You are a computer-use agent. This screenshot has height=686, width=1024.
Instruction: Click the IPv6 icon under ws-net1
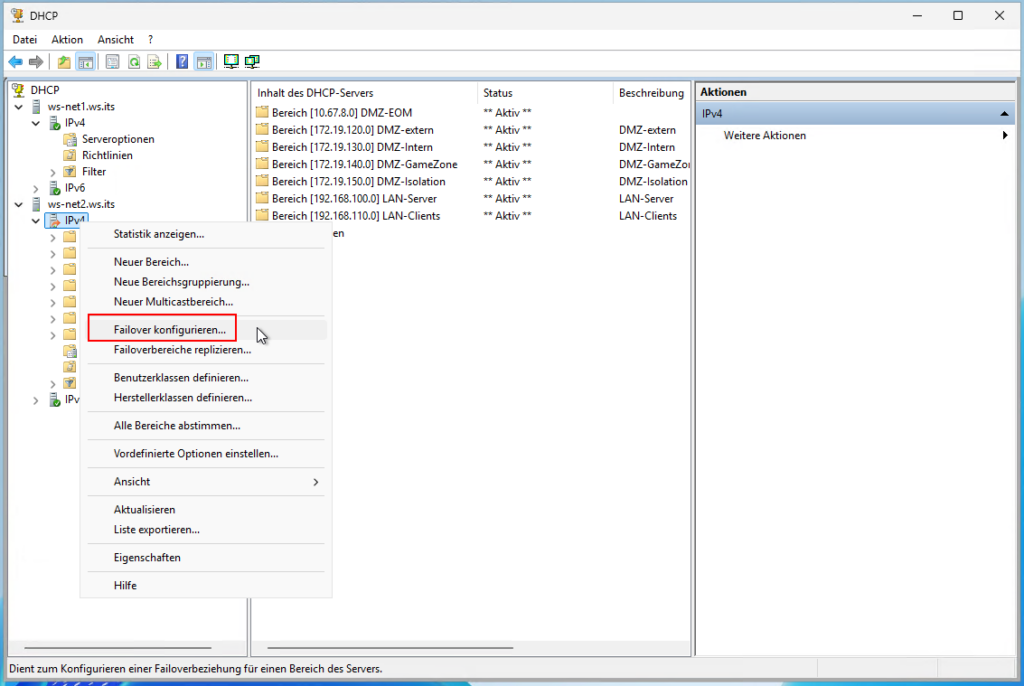coord(55,188)
